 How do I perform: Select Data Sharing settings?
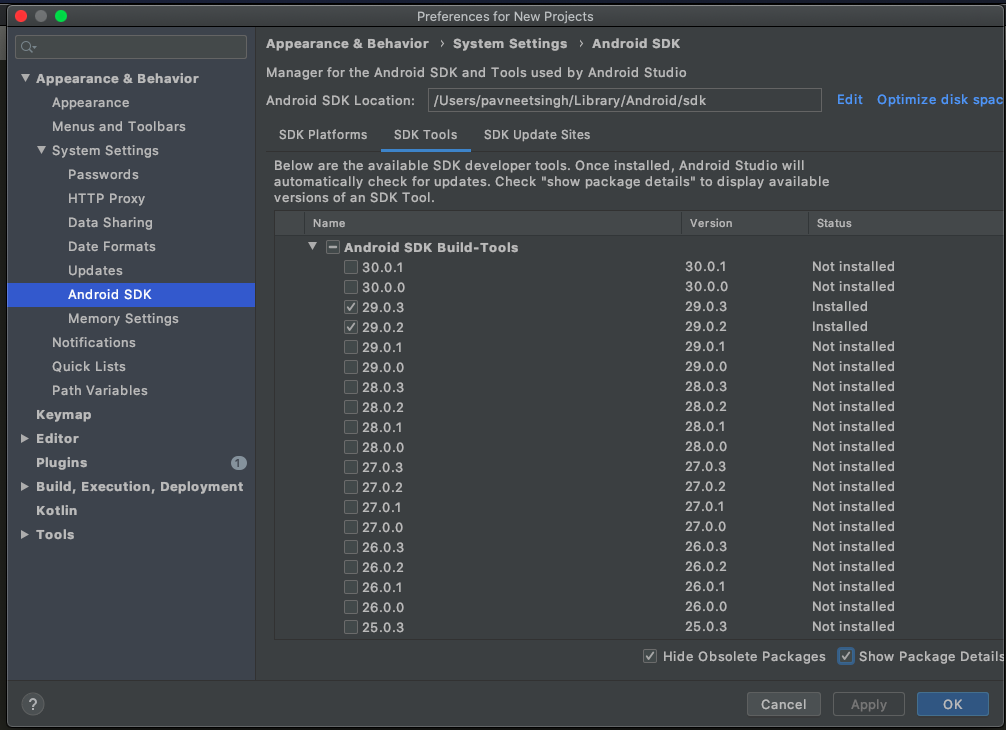coord(110,223)
